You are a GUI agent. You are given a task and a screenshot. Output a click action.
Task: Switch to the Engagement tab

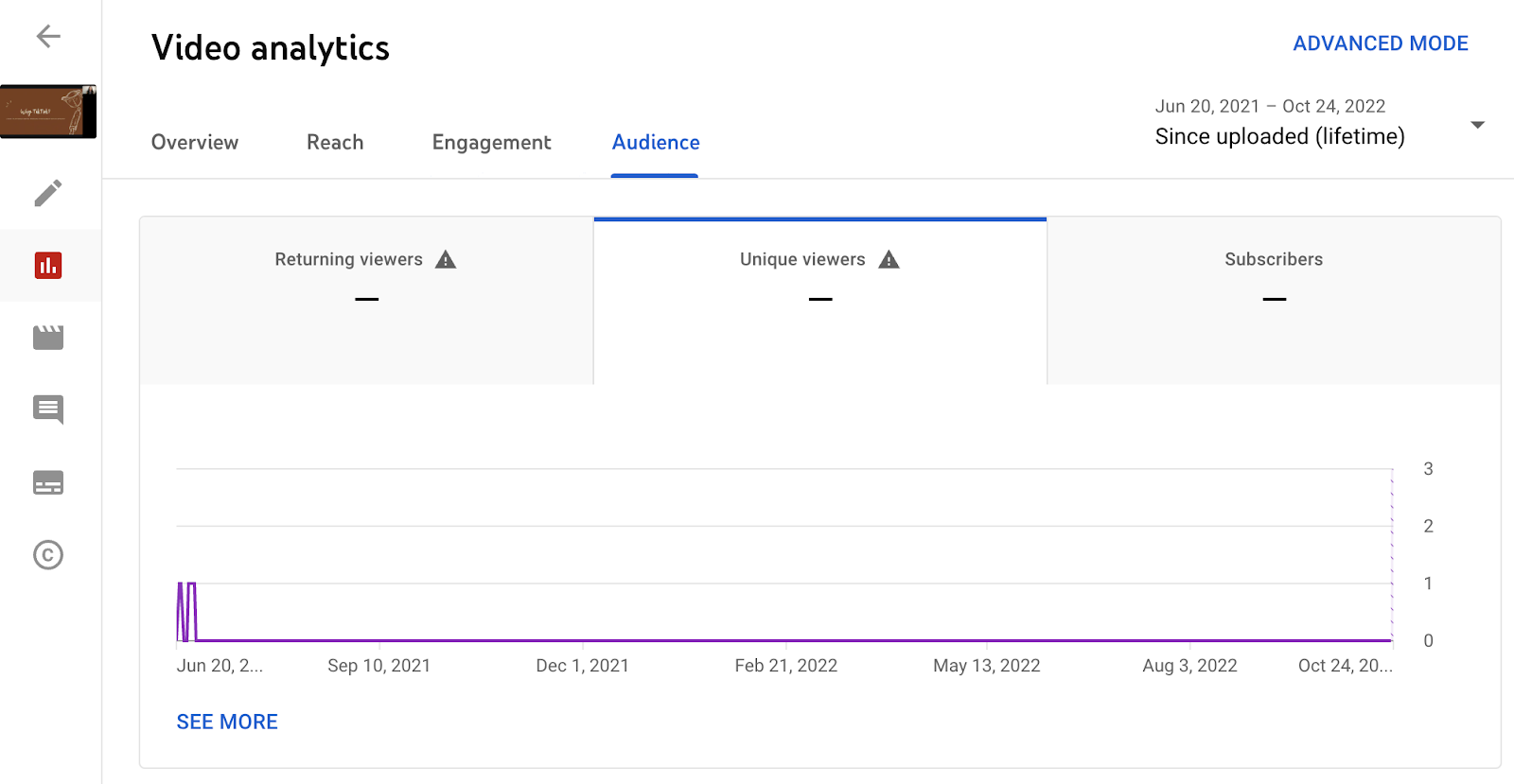491,143
